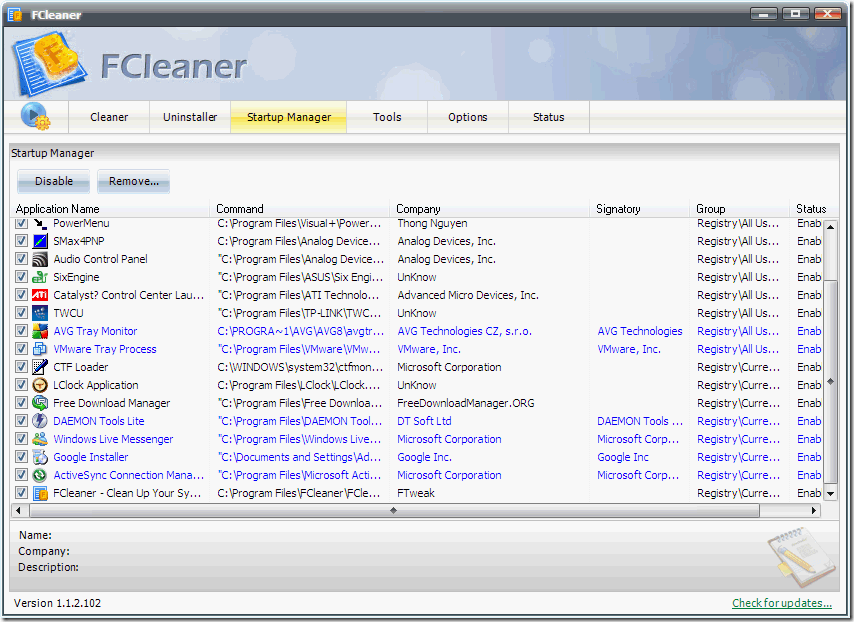Click the LClock Application icon
Screen dimensions: 854x622
tap(40, 385)
